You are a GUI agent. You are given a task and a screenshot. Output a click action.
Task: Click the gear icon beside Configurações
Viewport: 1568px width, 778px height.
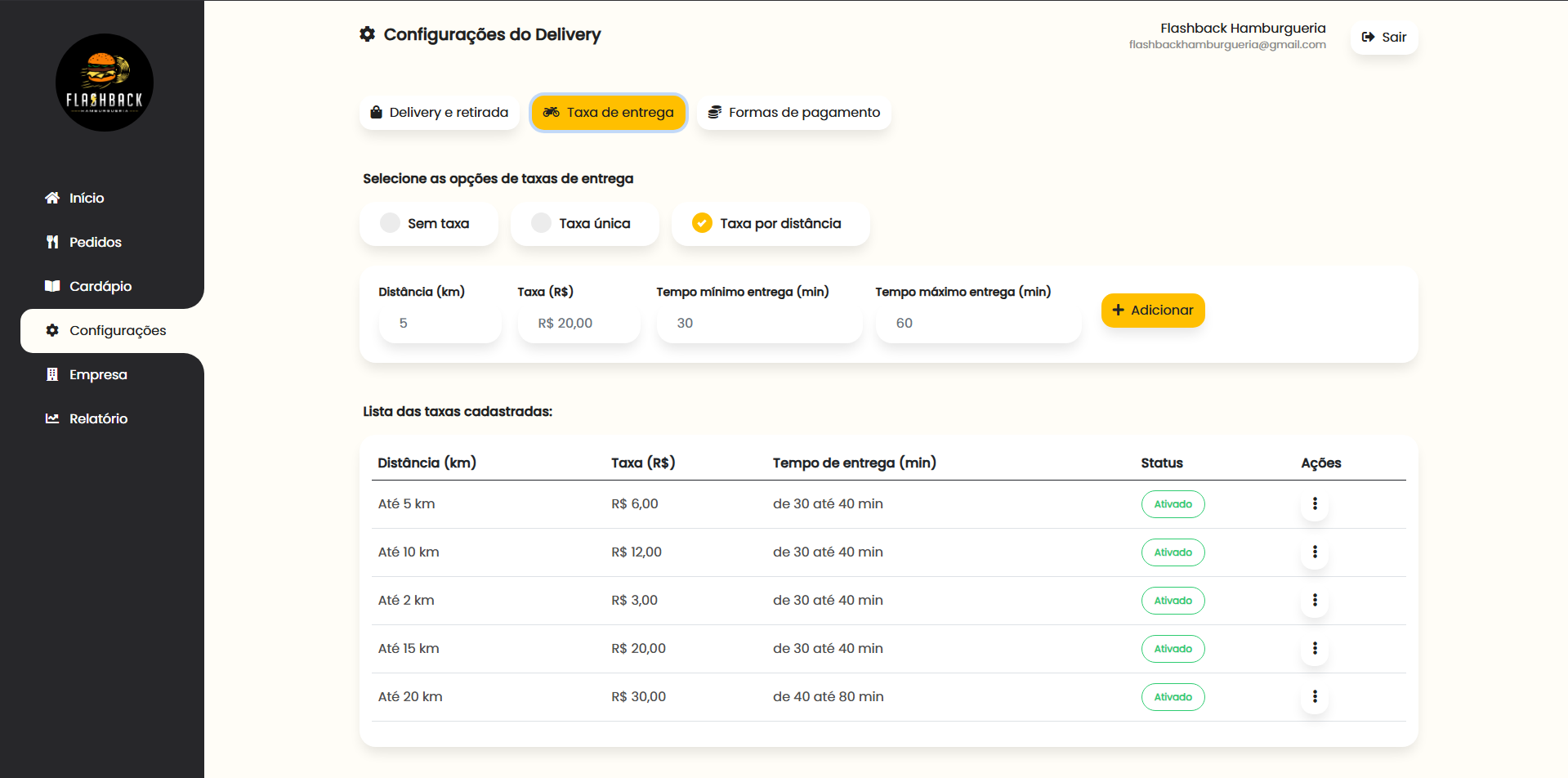pyautogui.click(x=52, y=330)
